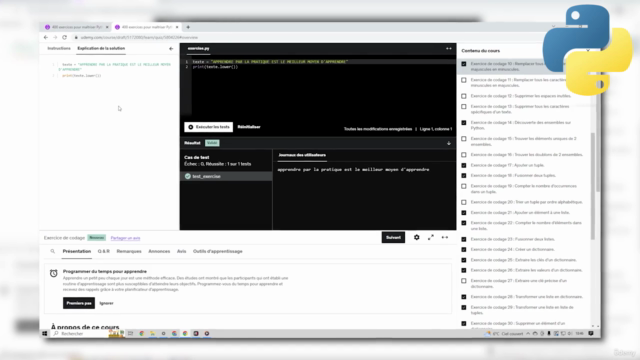The height and width of the screenshot is (360, 640).
Task: Click the Réinitialiser button
Action: pos(249,127)
